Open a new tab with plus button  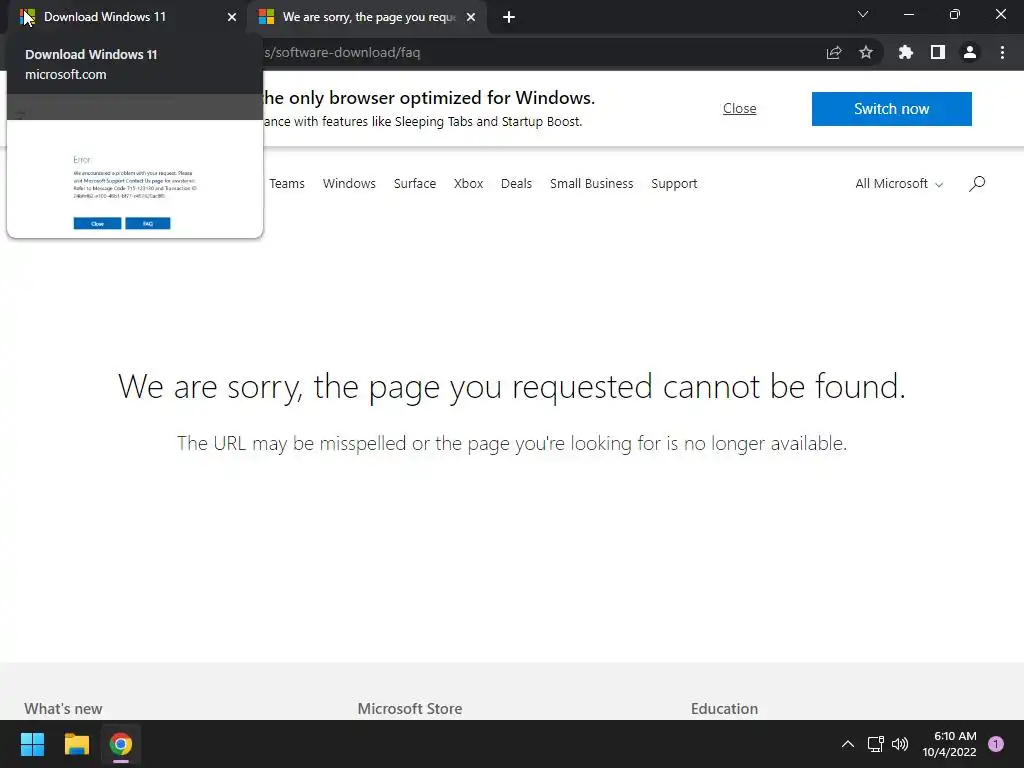coord(509,17)
